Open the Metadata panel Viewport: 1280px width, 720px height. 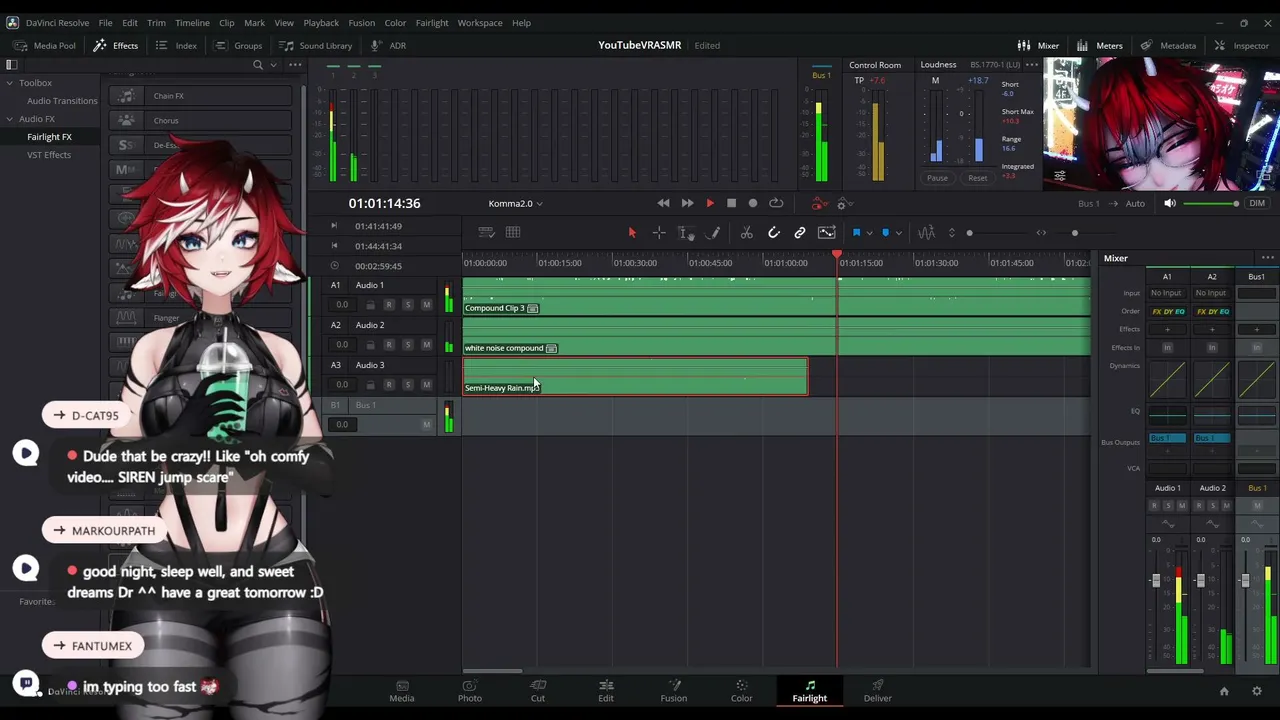[1168, 45]
